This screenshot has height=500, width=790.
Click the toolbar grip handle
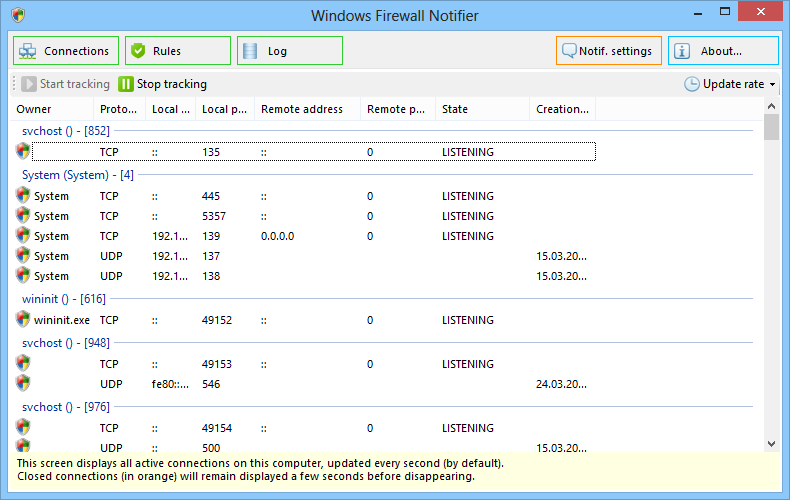point(14,84)
